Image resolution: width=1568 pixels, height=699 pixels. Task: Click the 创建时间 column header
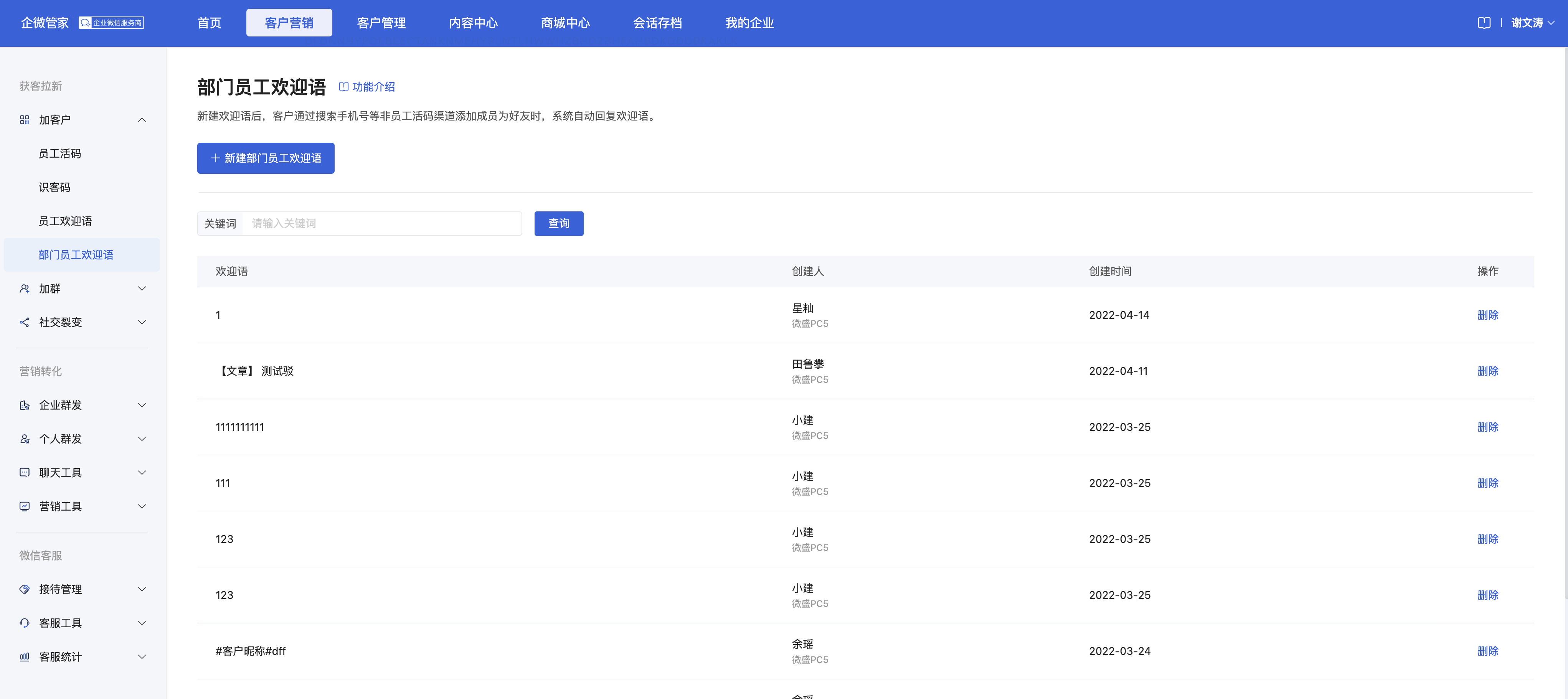point(1110,271)
